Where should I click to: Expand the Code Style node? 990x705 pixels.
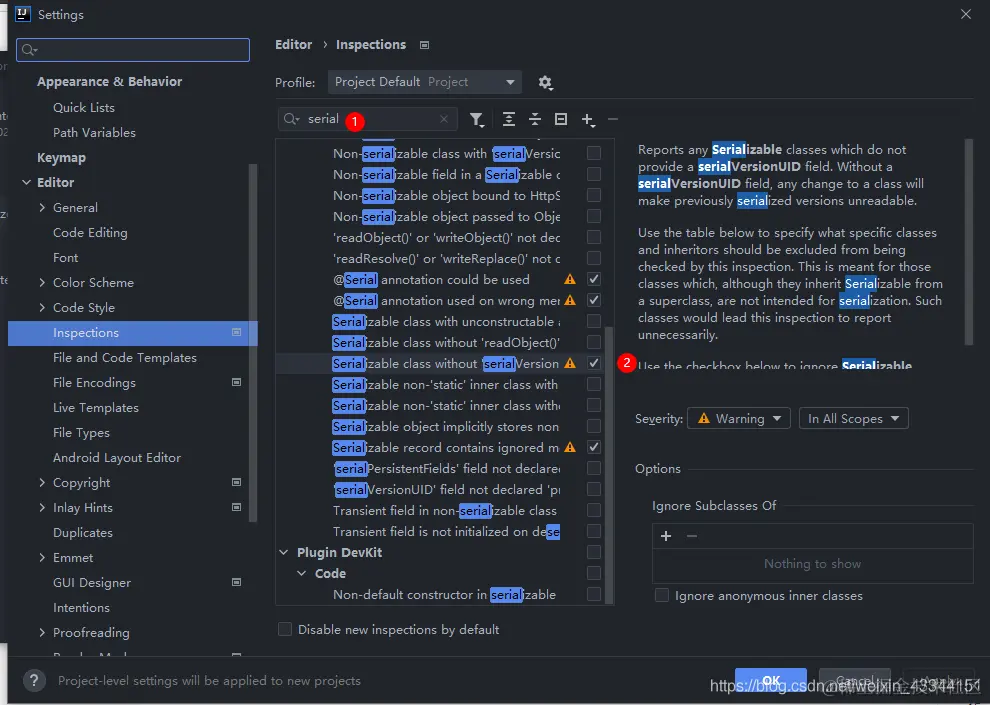point(42,307)
